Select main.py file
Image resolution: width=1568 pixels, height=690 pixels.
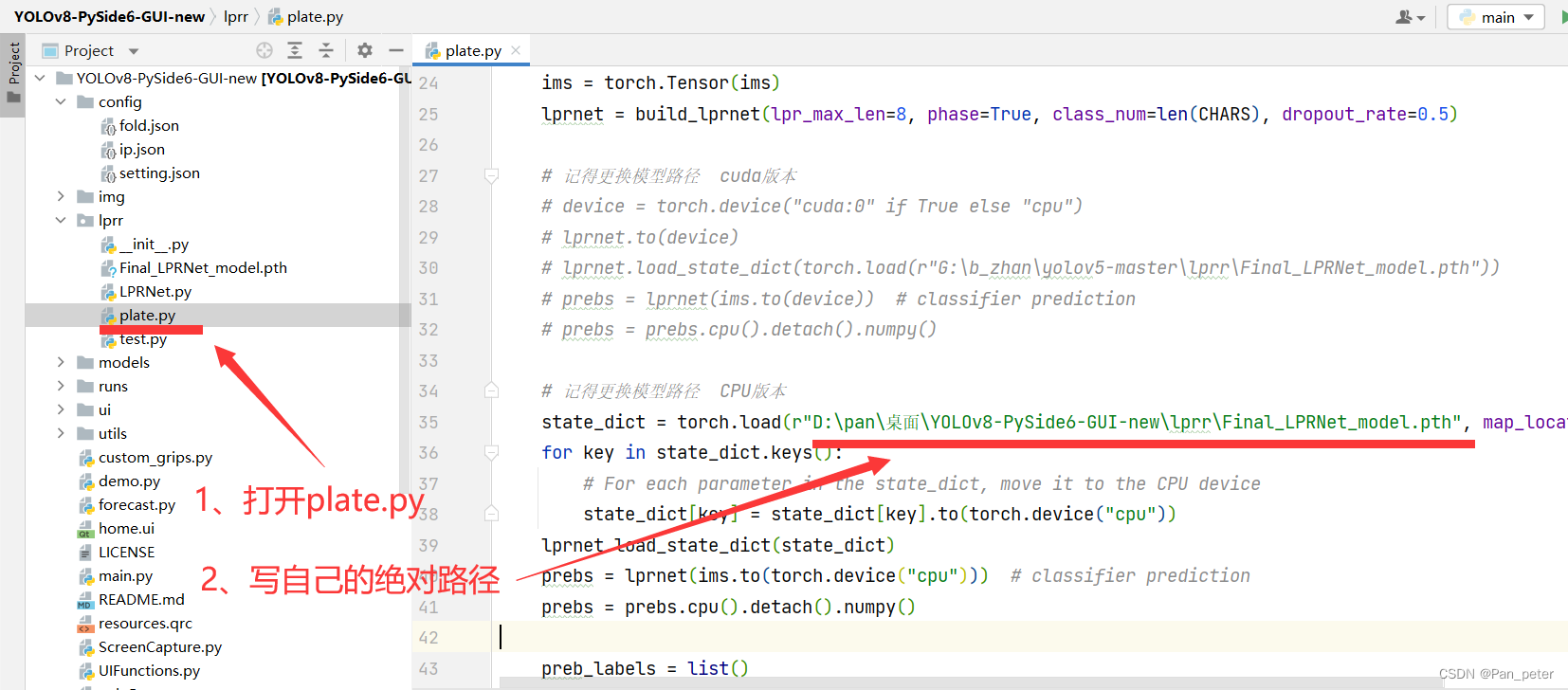(x=125, y=575)
